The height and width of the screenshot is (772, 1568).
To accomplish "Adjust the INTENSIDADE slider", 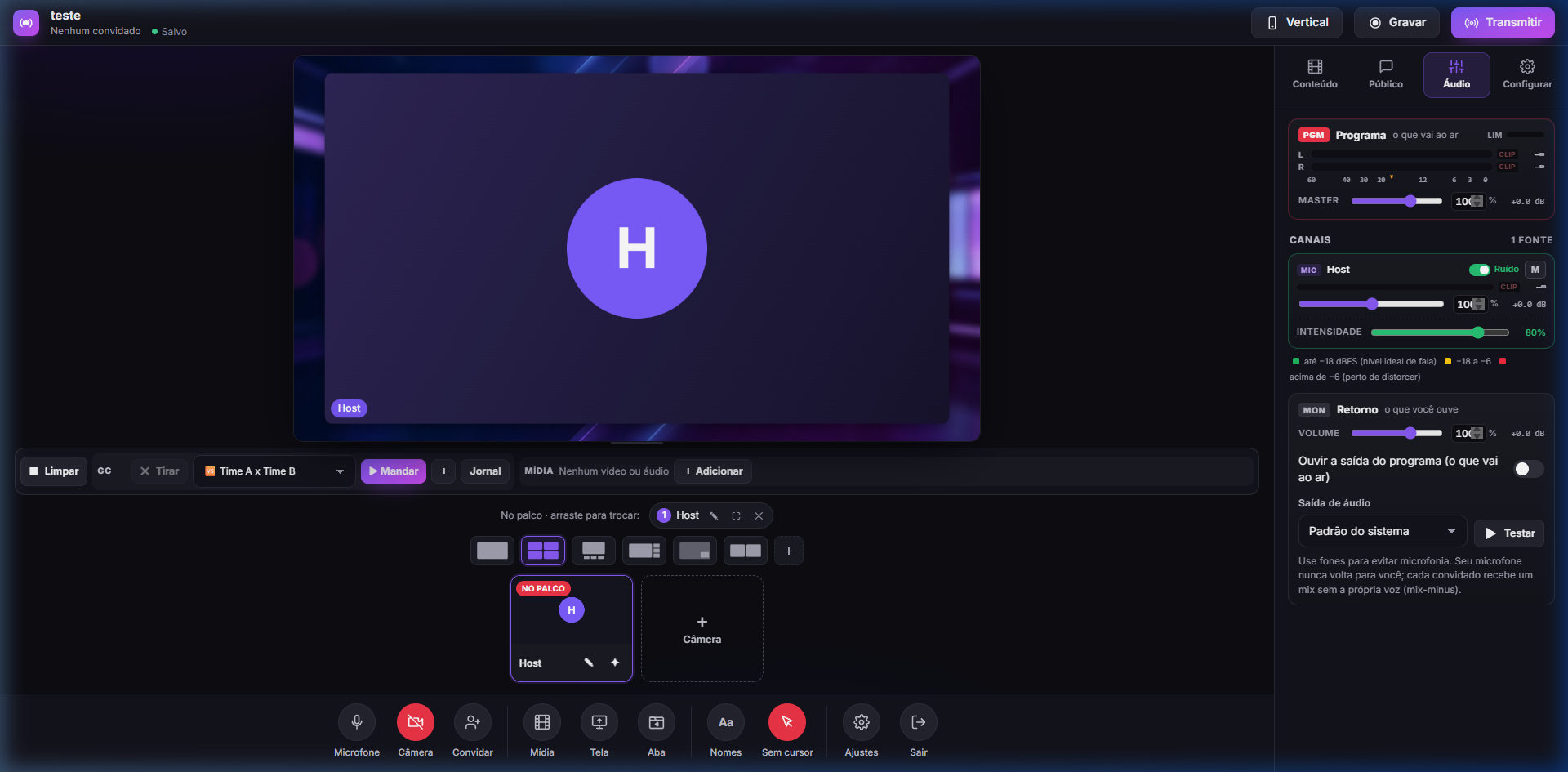I will click(x=1440, y=332).
